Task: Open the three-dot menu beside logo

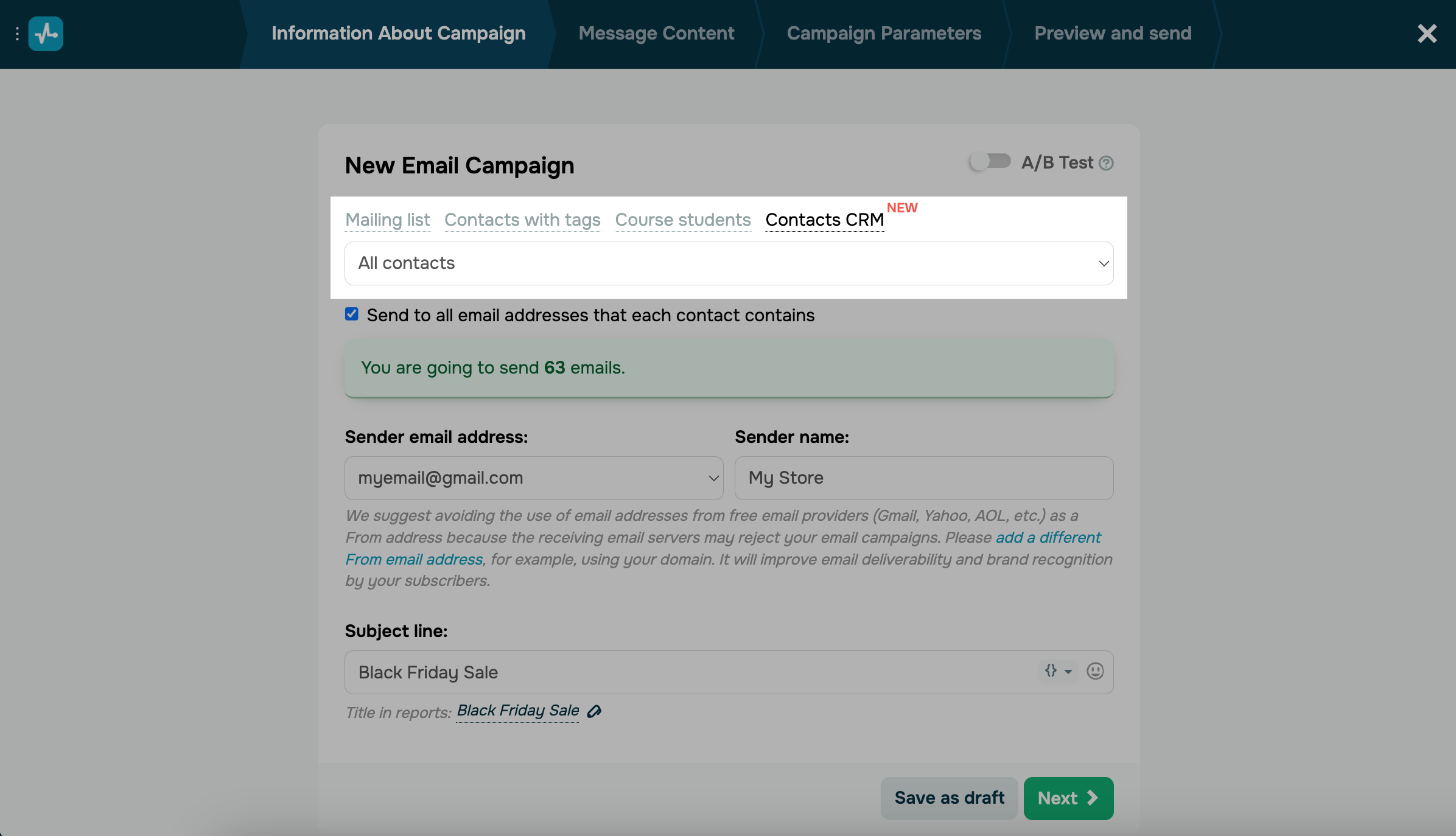Action: click(17, 34)
